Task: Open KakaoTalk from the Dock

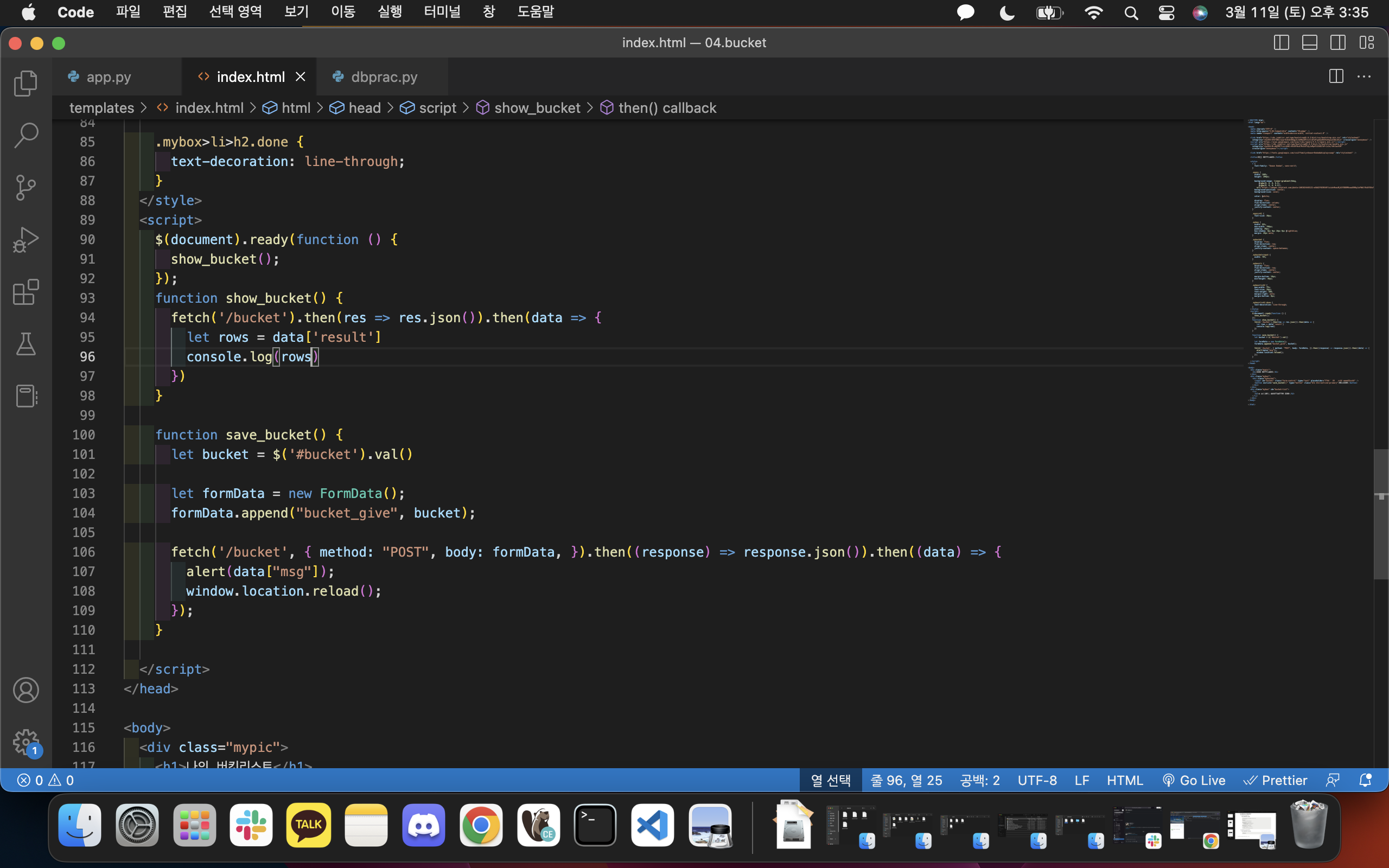Action: [309, 825]
